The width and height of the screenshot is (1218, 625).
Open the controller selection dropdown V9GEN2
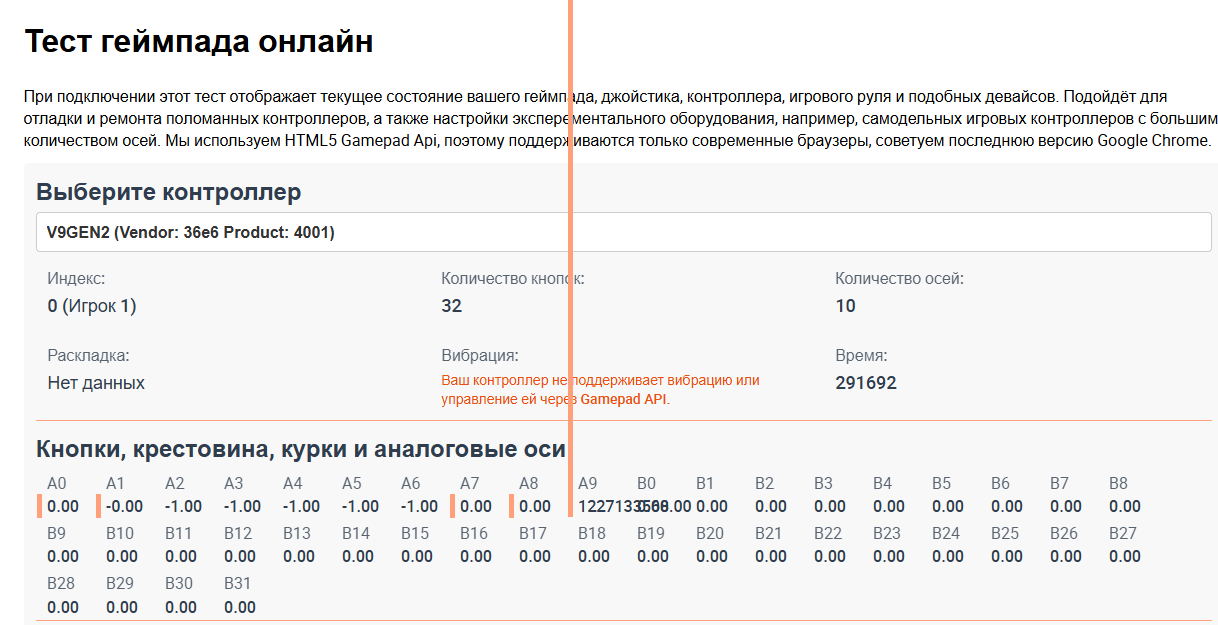[x=623, y=232]
